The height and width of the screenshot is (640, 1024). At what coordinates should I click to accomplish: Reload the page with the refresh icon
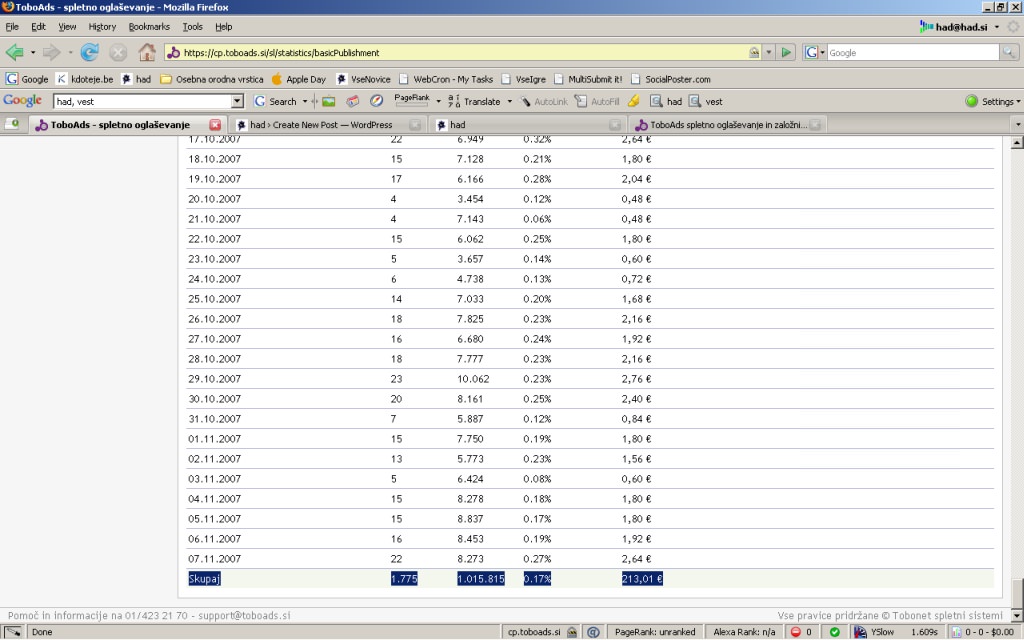pos(90,52)
